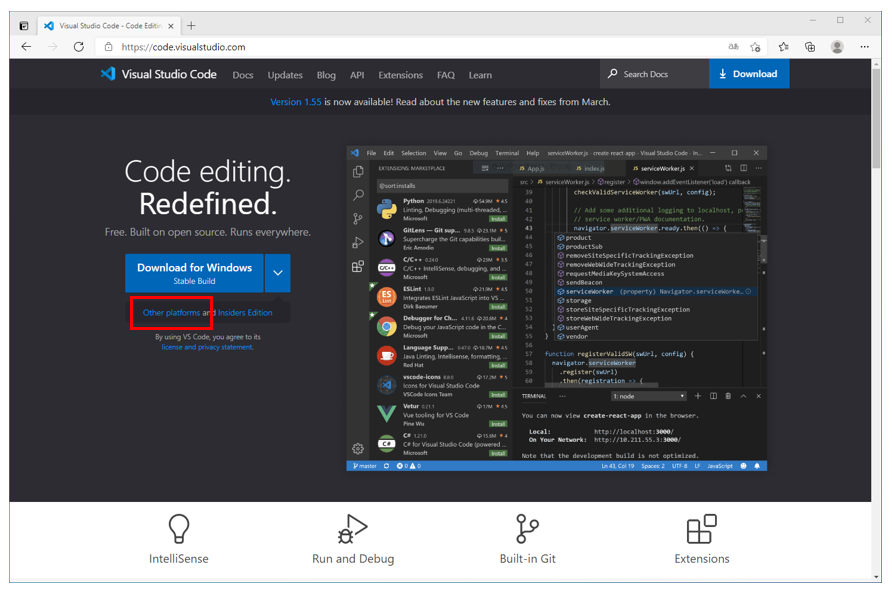This screenshot has width=892, height=591.
Task: Click the Search Docs field
Action: pos(654,74)
